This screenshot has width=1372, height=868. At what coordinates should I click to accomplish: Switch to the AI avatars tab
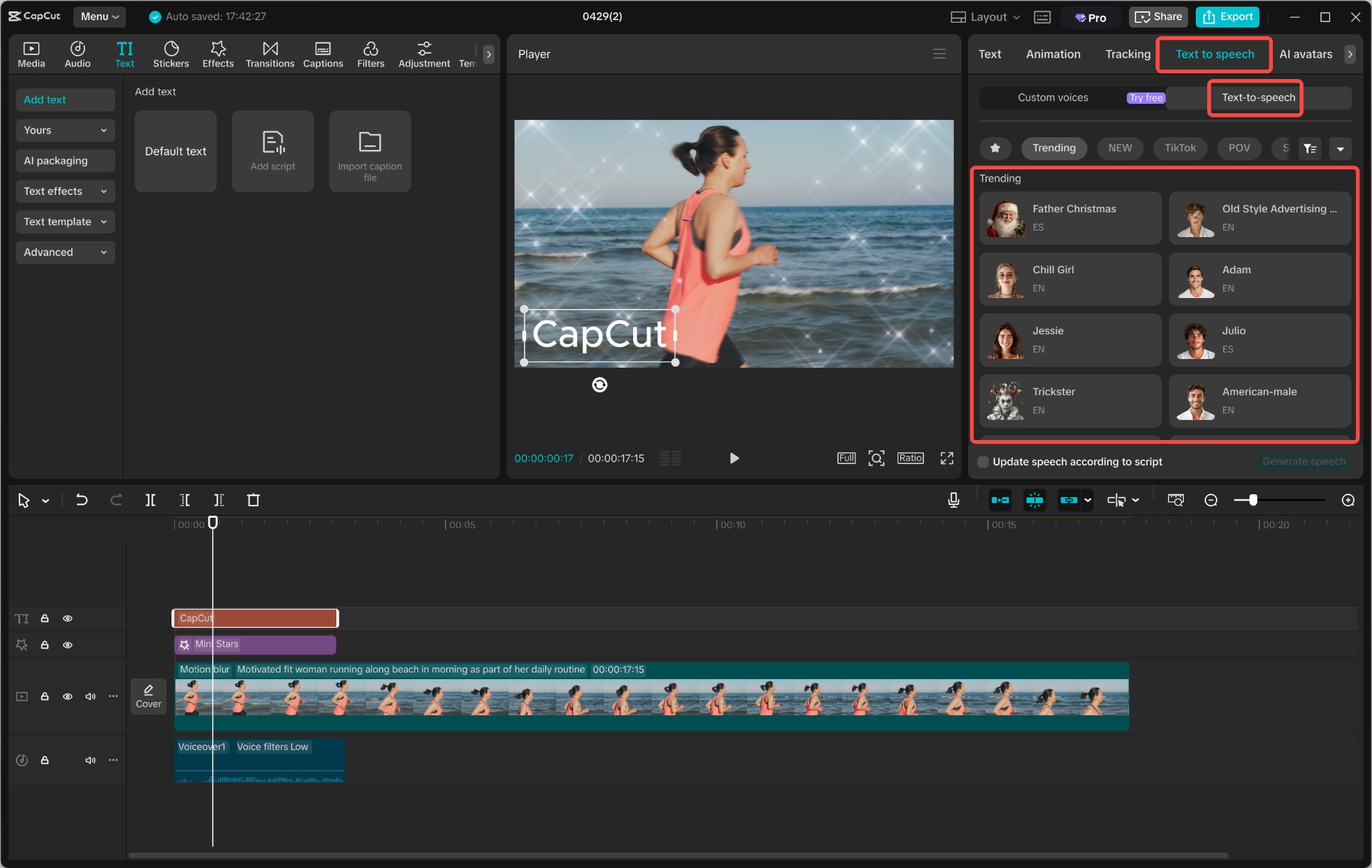(x=1306, y=54)
